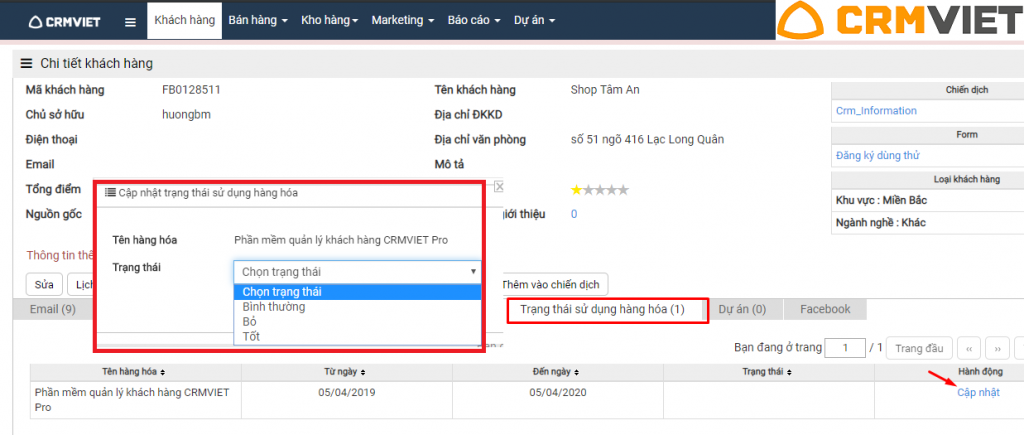Click the Cập nhật action link
The width and height of the screenshot is (1024, 435).
click(x=978, y=392)
